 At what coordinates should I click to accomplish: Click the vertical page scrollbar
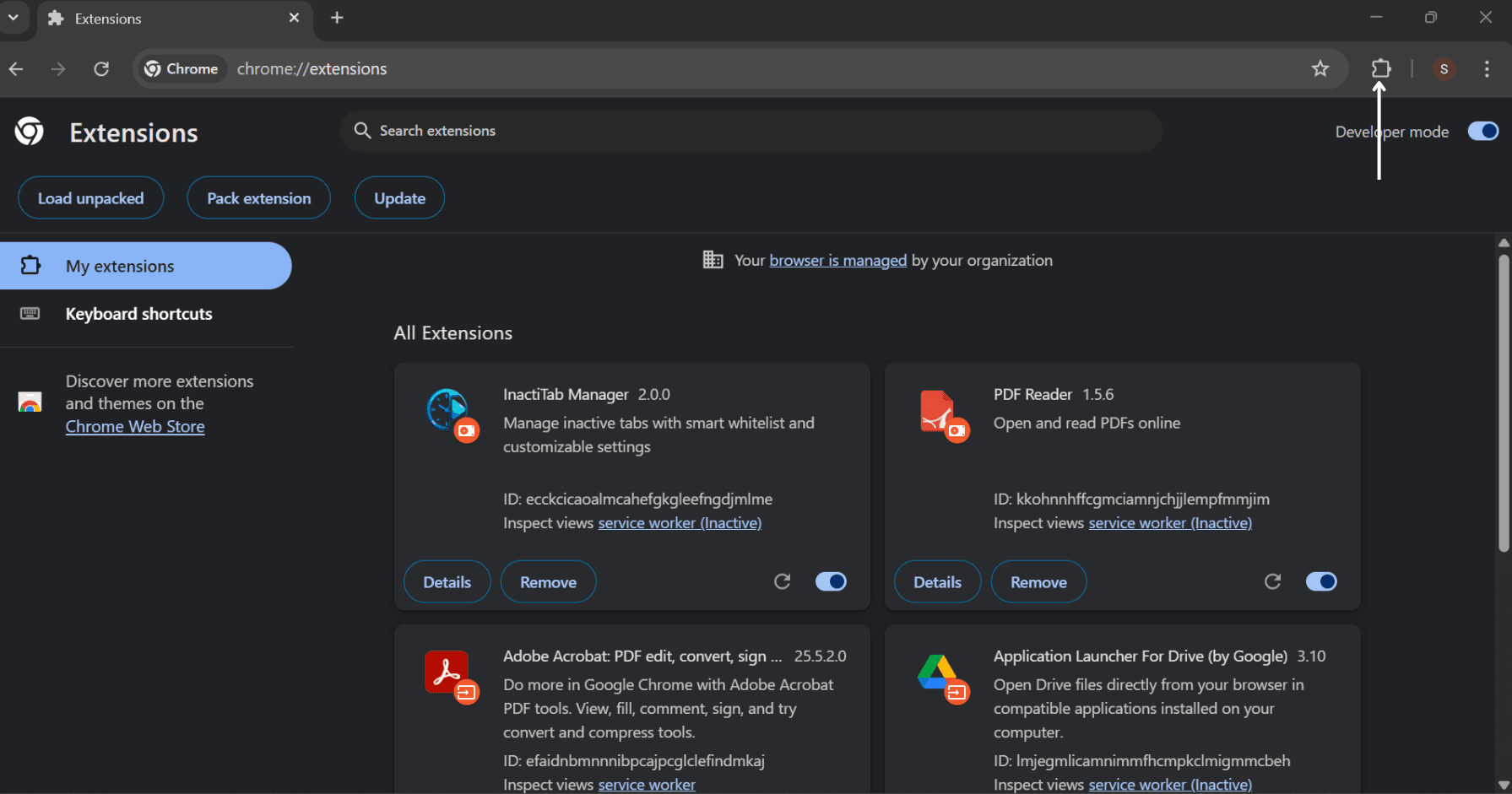(1504, 403)
